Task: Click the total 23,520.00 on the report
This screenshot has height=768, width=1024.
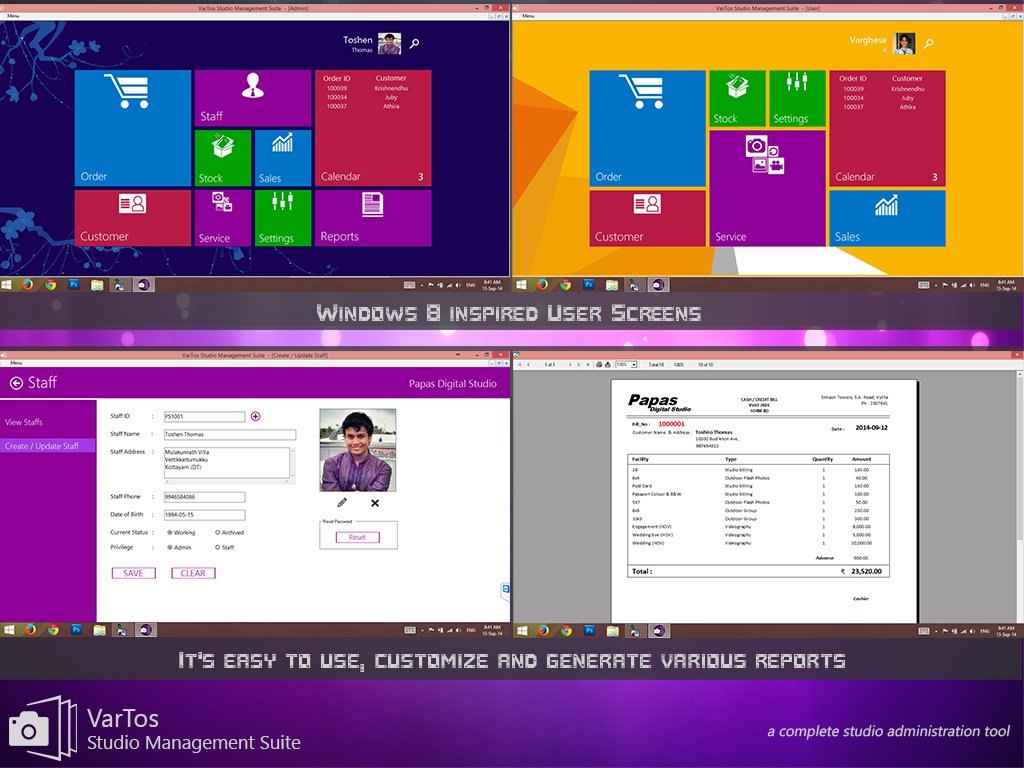Action: tap(866, 571)
